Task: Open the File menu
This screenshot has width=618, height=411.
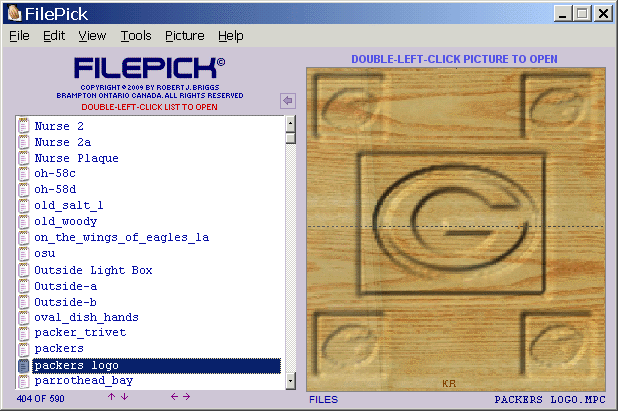Action: 19,36
